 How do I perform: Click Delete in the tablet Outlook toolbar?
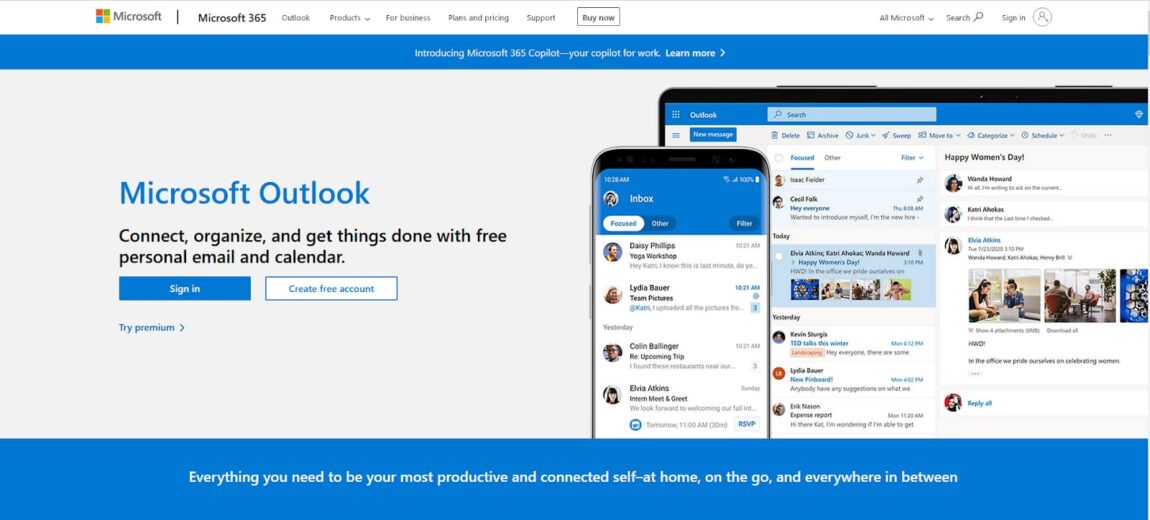[785, 135]
